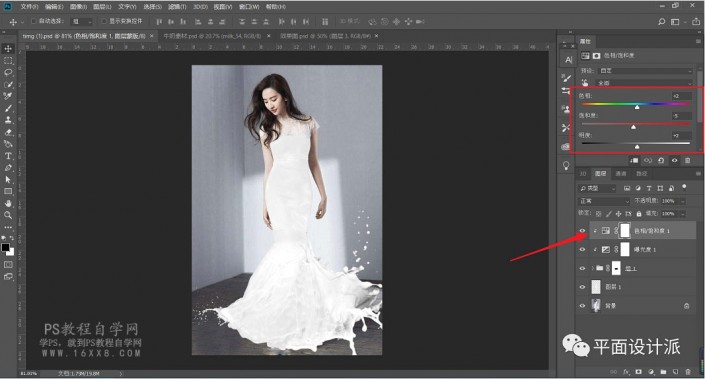Select the Hand tool

coord(8,203)
